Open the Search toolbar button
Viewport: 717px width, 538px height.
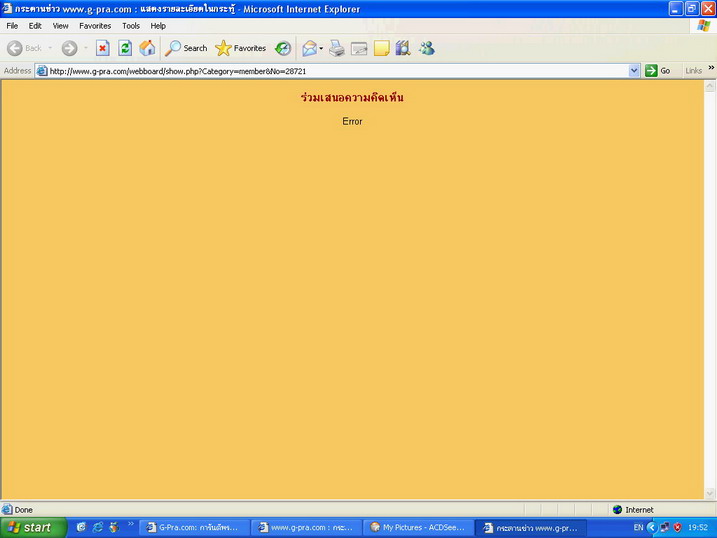187,48
